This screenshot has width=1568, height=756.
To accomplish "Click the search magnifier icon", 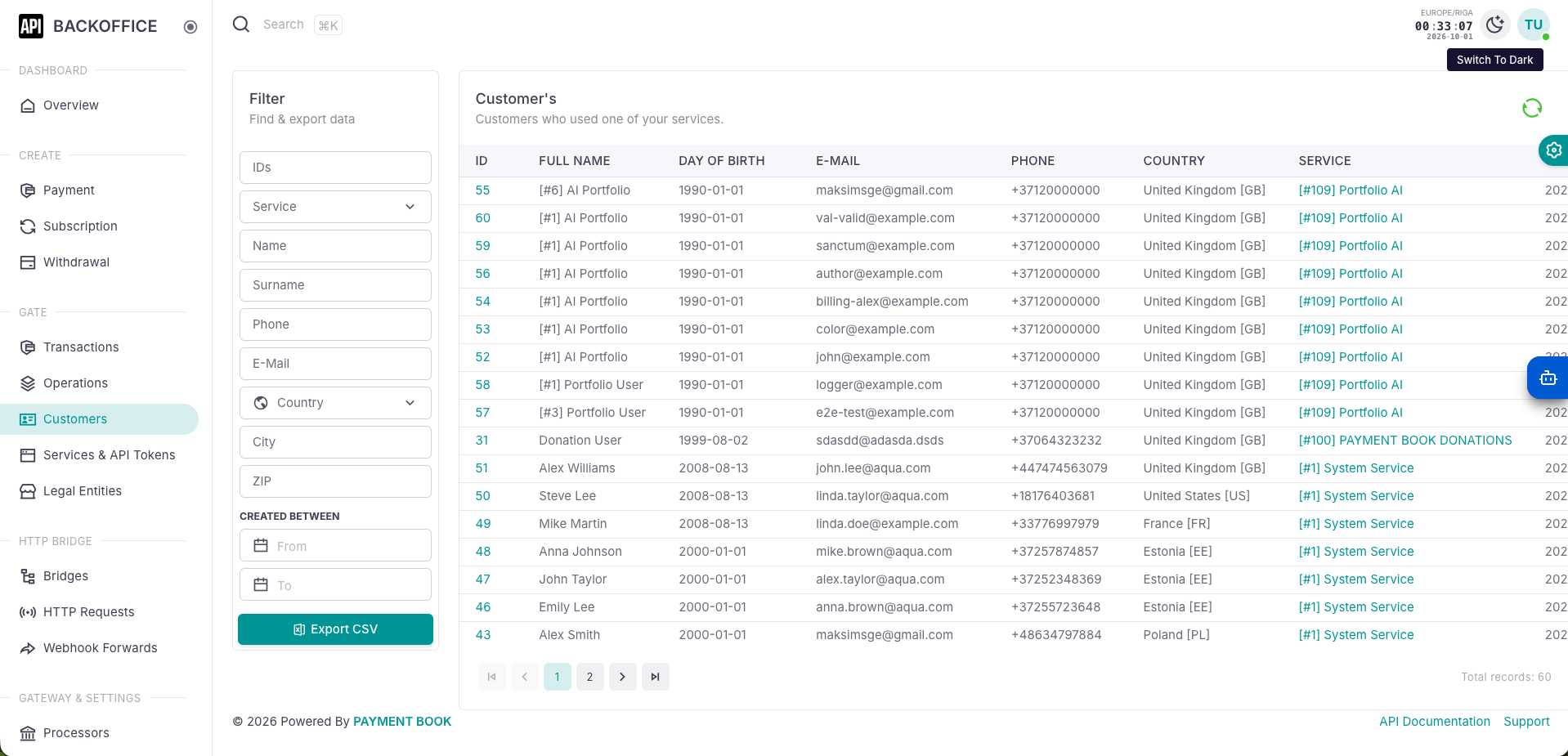I will 241,25.
